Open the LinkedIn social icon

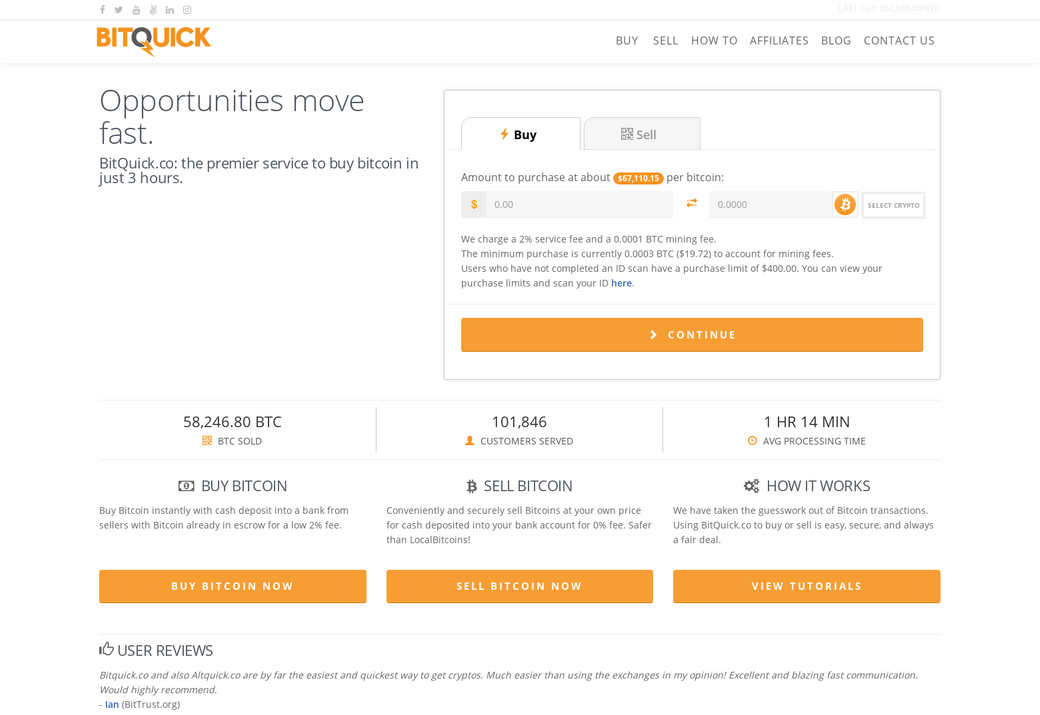click(169, 9)
